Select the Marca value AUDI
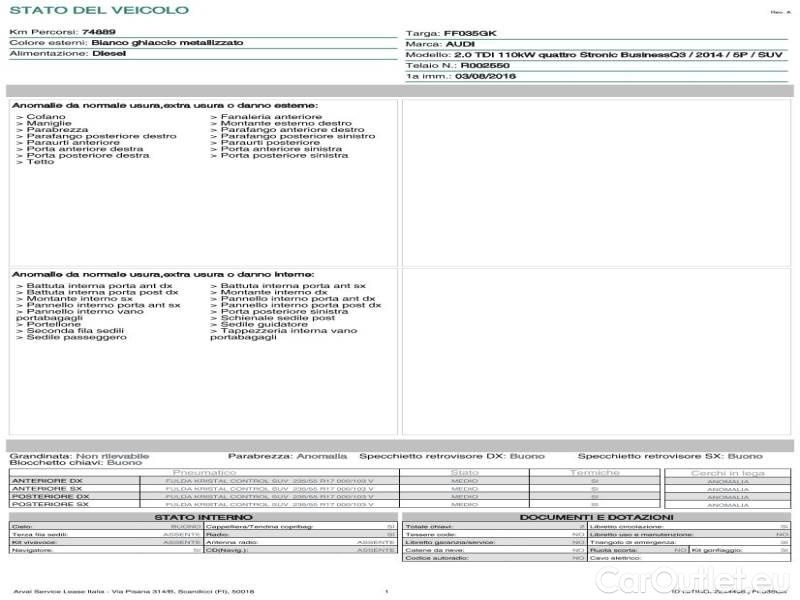Viewport: 800px width, 600px height. coord(460,44)
